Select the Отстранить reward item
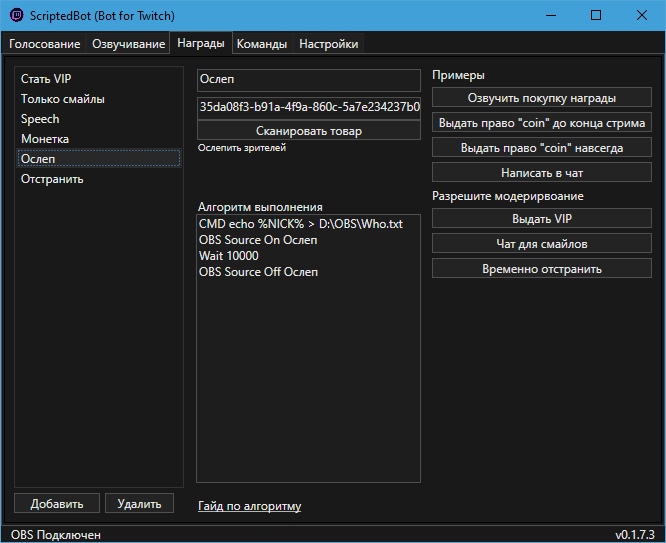The height and width of the screenshot is (543, 666). [99, 179]
